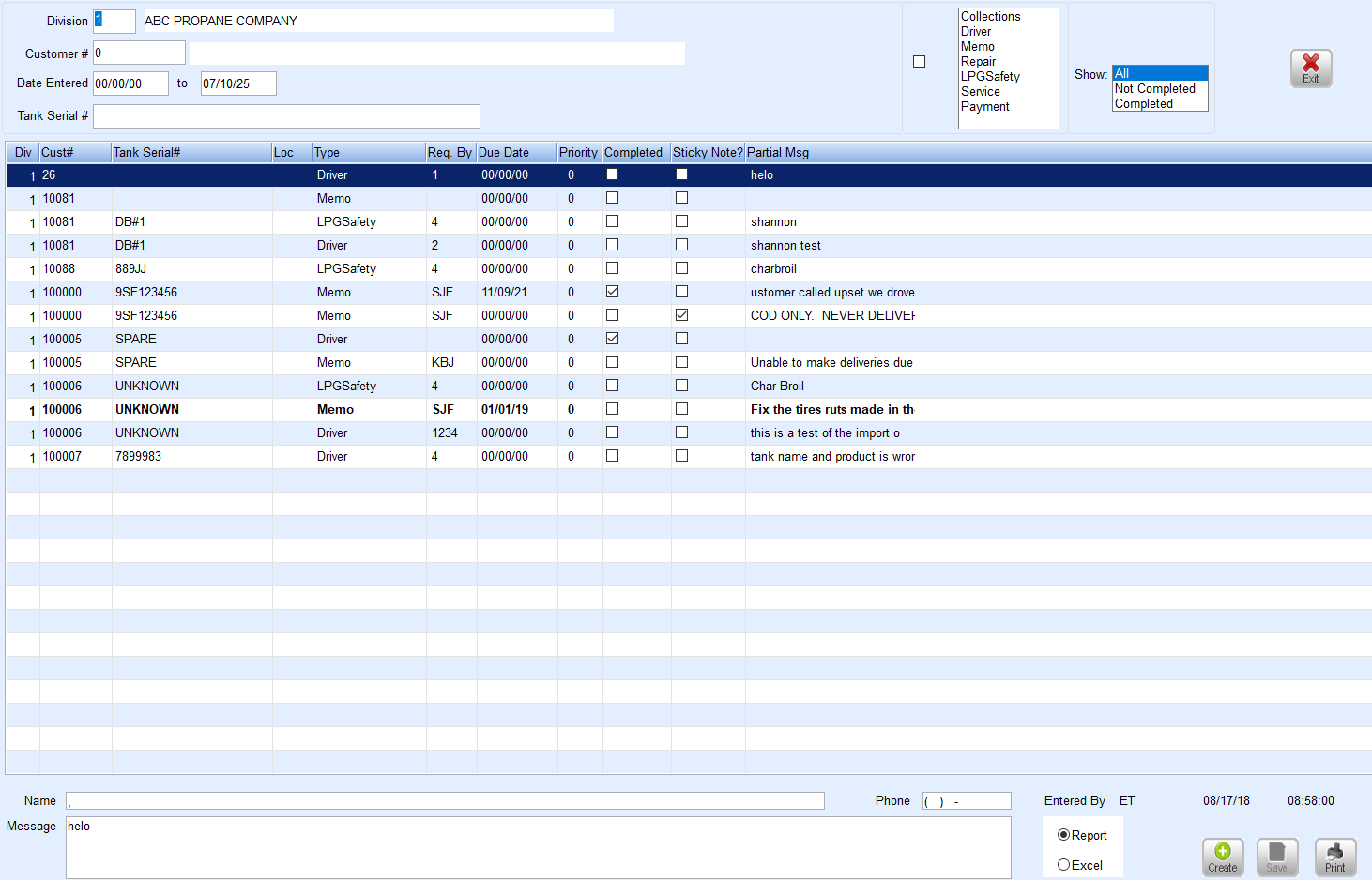The image size is (1372, 880).
Task: Click the Partial Msg column header
Action: click(x=1059, y=152)
